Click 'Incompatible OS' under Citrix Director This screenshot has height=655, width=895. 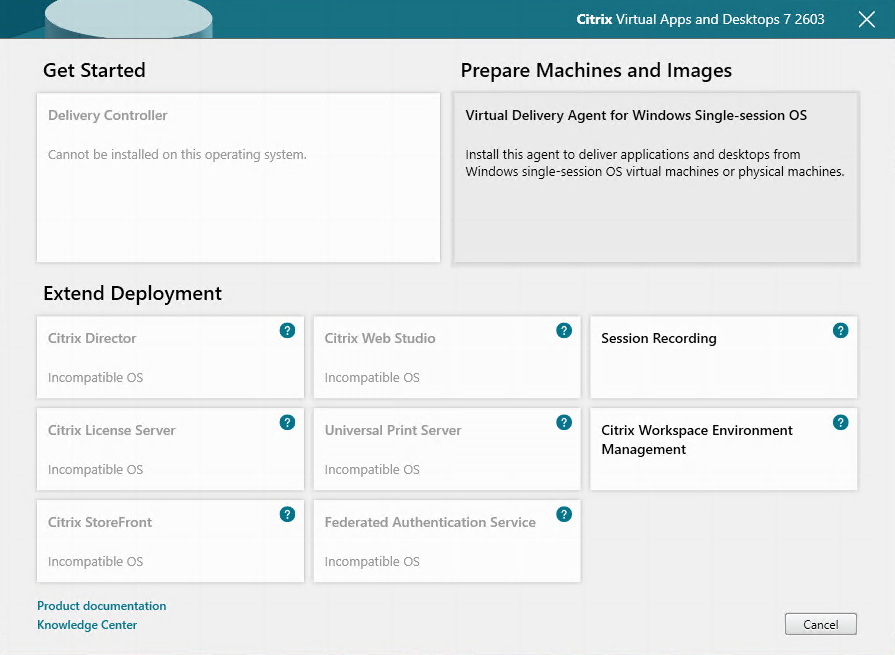point(95,378)
